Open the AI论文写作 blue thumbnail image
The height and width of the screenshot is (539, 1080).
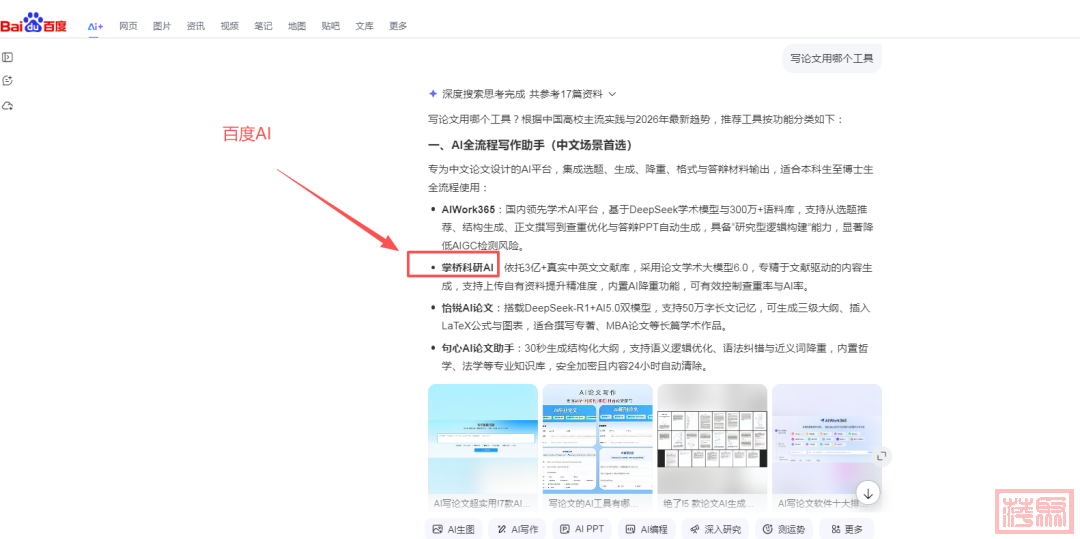click(x=597, y=439)
